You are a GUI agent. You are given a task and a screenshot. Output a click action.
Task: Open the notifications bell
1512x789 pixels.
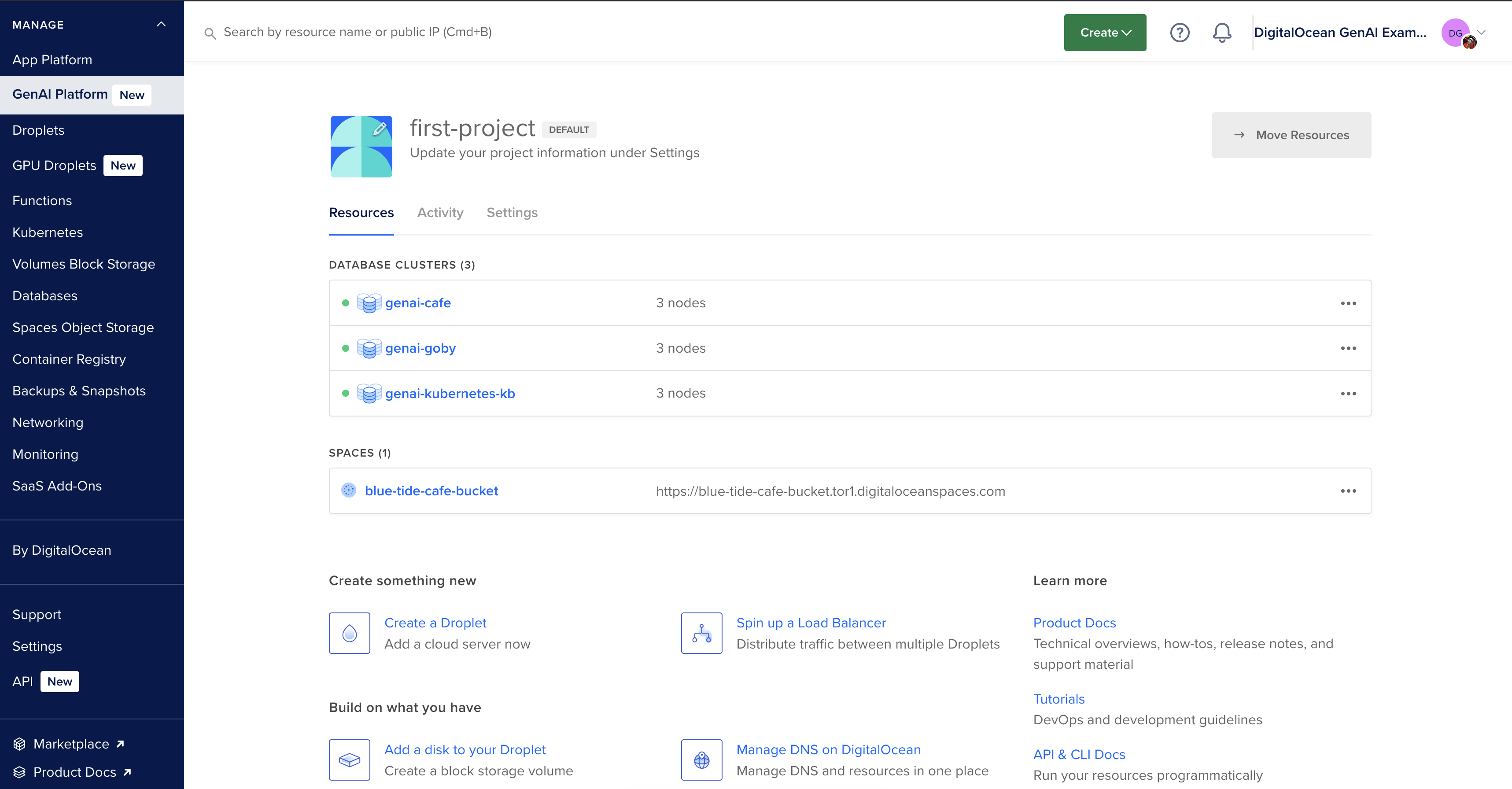(1221, 32)
